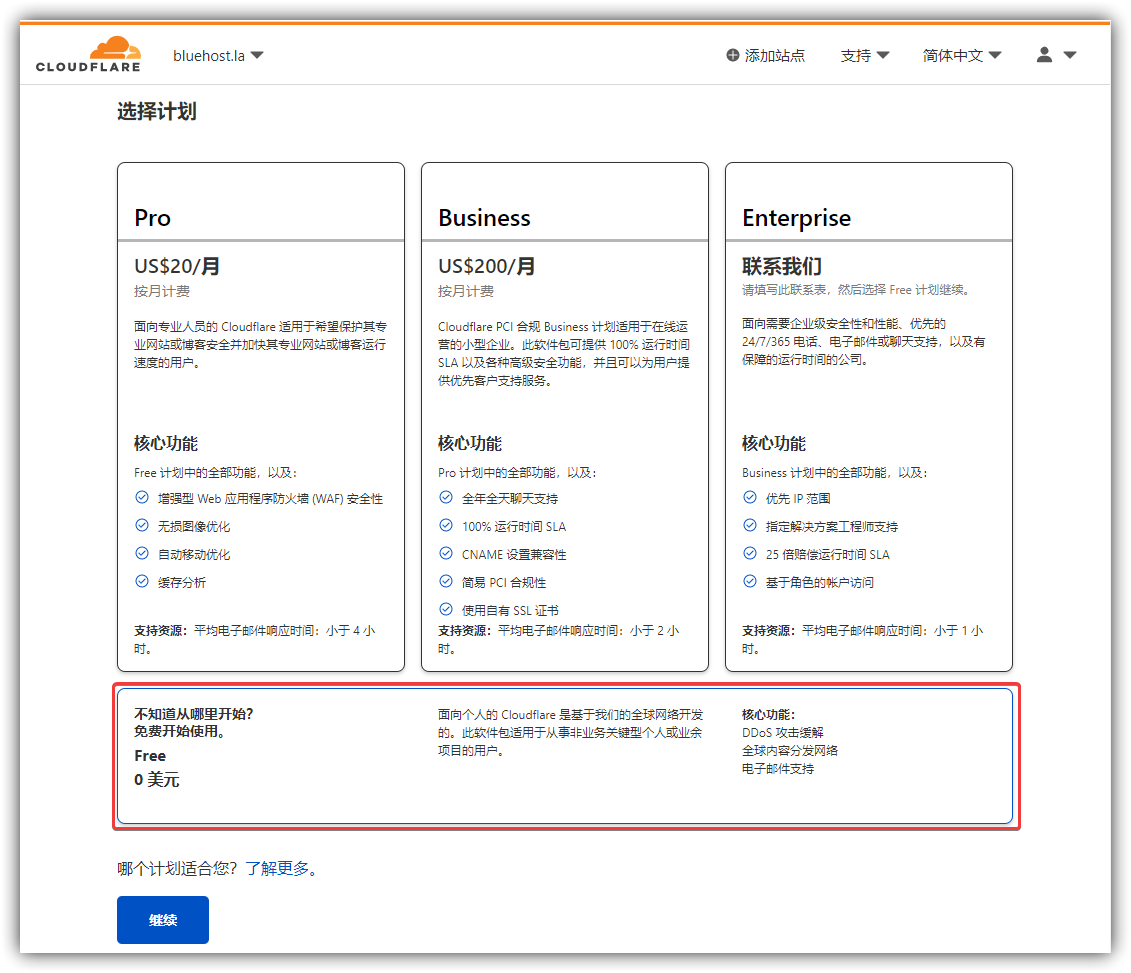Open the bluehost.la site dropdown
The height and width of the screenshot is (973, 1131).
[218, 56]
